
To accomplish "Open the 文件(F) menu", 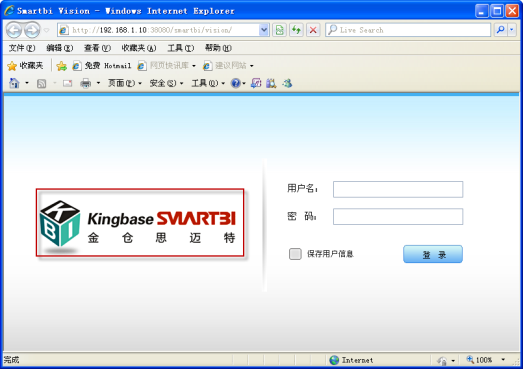I will click(22, 48).
